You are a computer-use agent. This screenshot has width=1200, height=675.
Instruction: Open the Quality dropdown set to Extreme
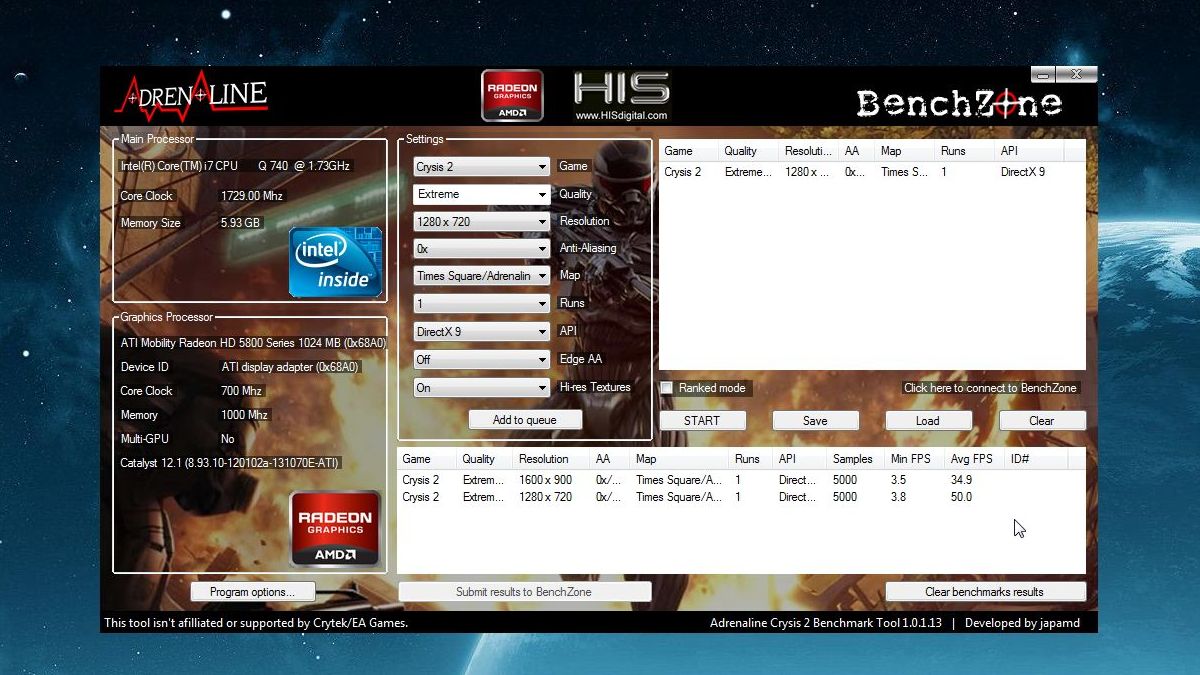(x=482, y=194)
